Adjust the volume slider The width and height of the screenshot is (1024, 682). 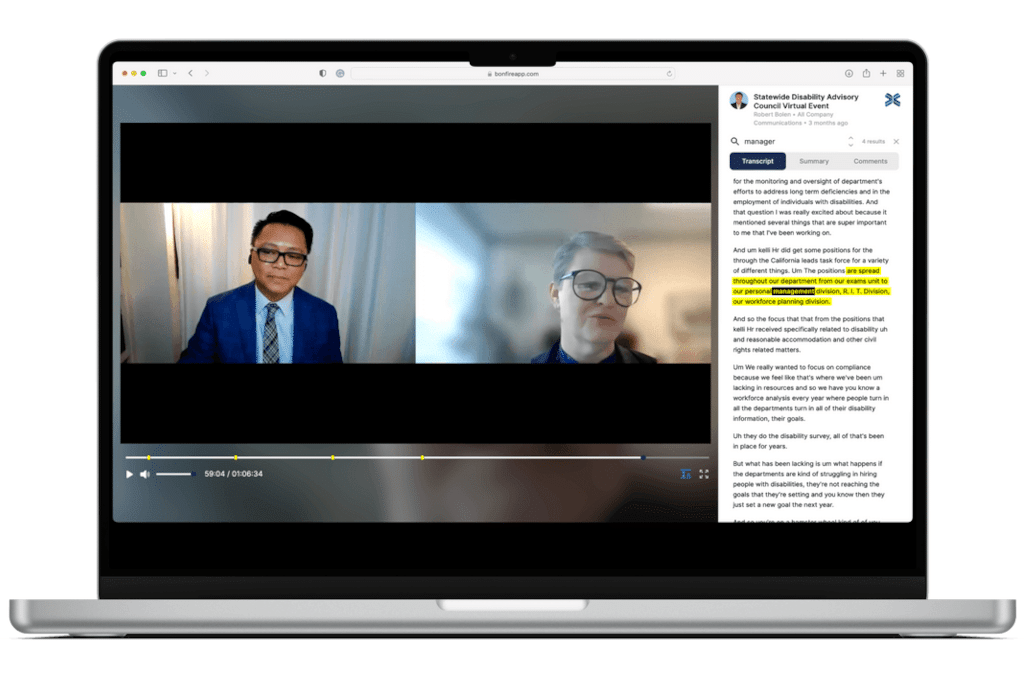(173, 474)
